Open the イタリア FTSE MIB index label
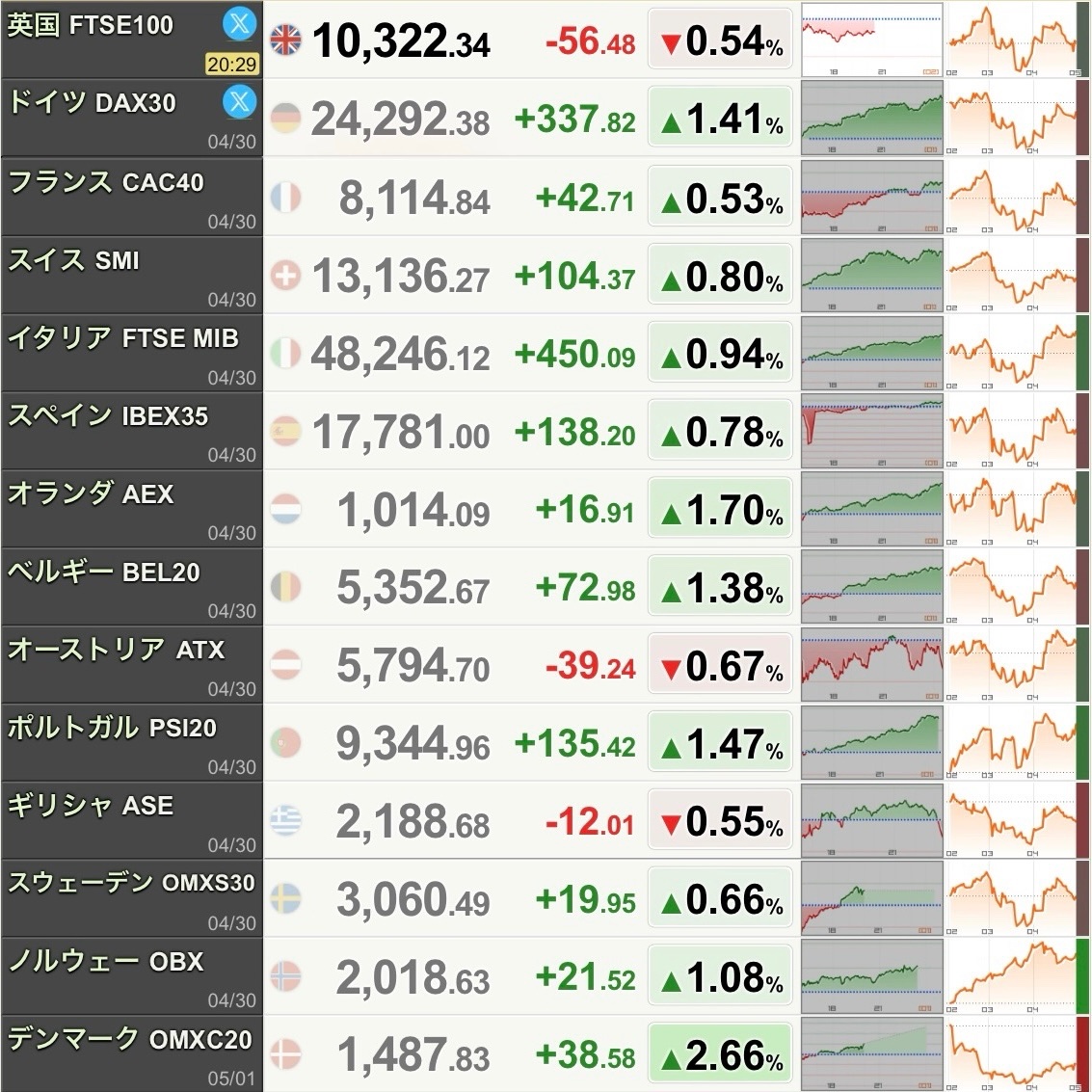Viewport: 1092px width, 1092px height. [123, 338]
